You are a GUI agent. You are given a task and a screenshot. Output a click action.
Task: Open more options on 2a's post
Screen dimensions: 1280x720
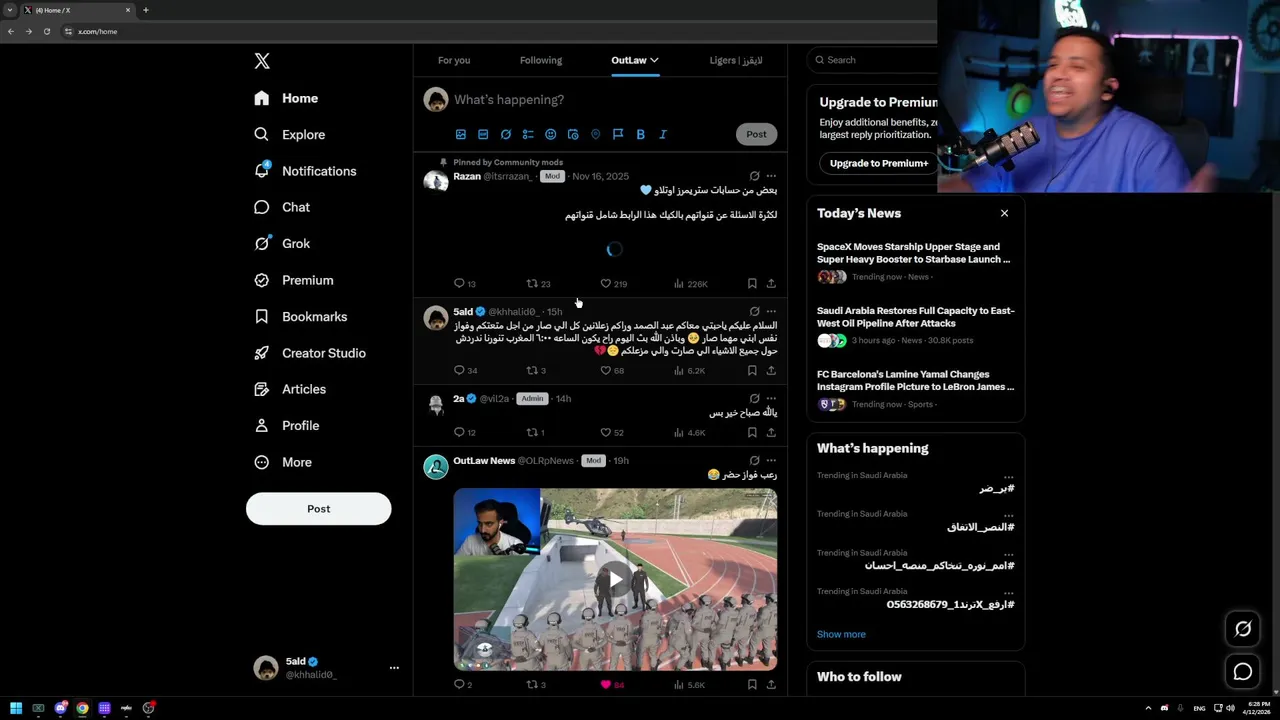coord(771,398)
